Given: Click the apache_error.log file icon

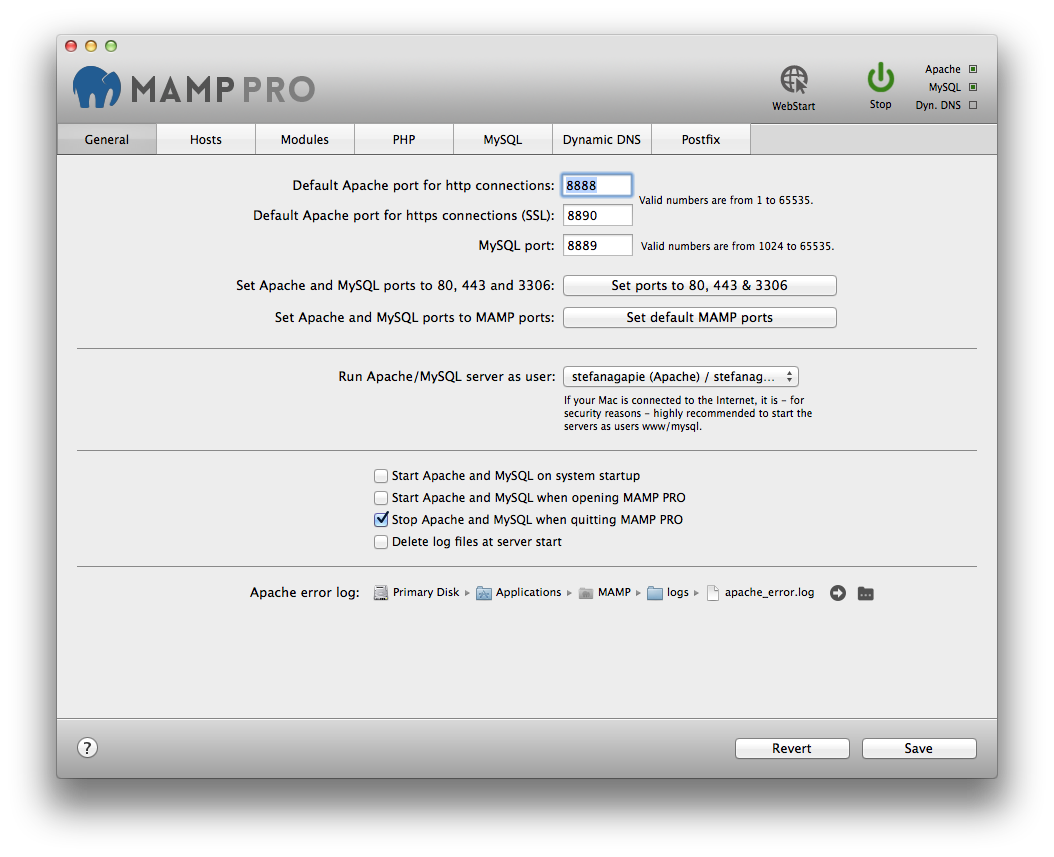Looking at the screenshot, I should tap(713, 592).
